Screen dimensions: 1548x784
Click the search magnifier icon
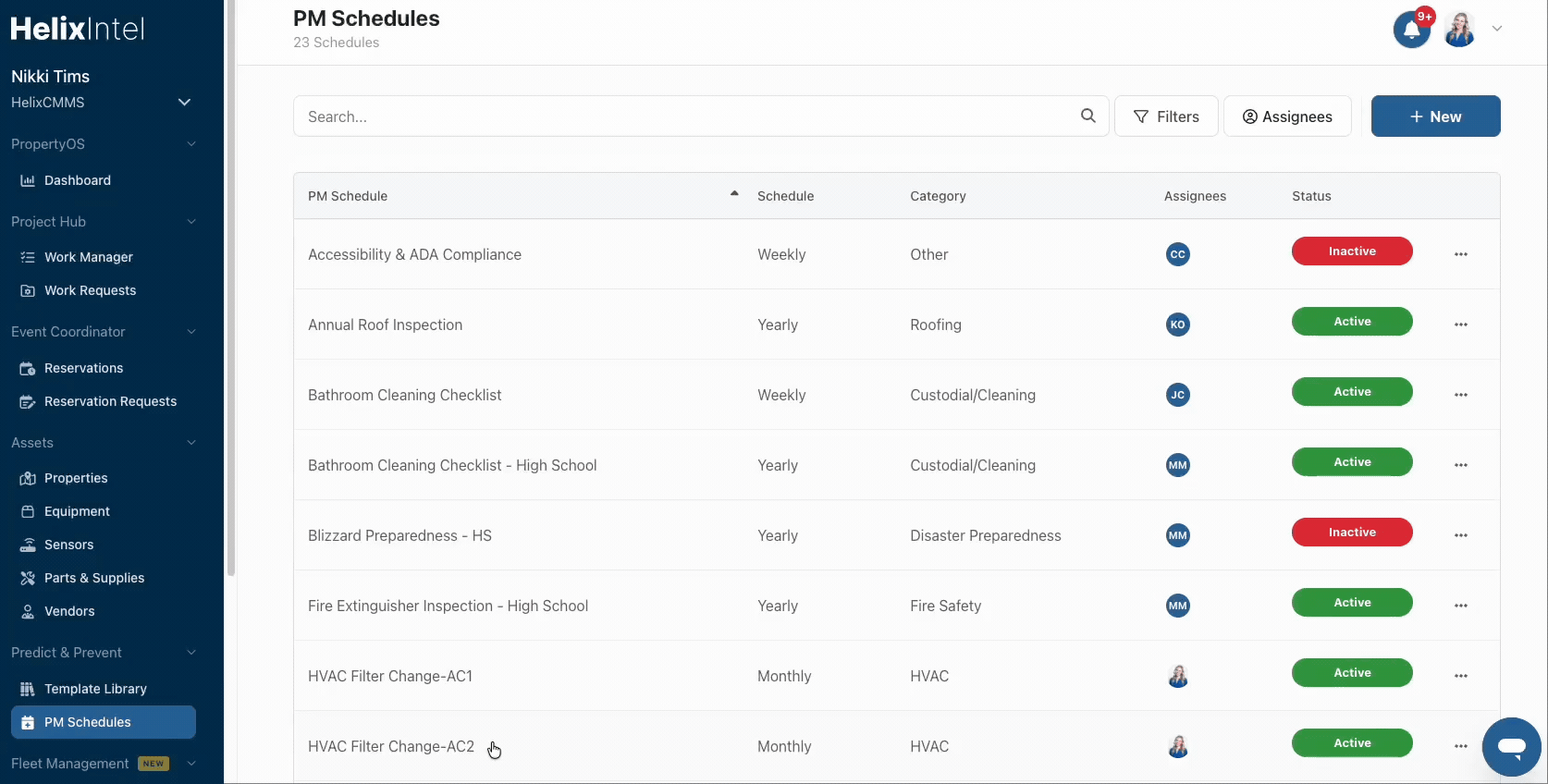[1088, 116]
